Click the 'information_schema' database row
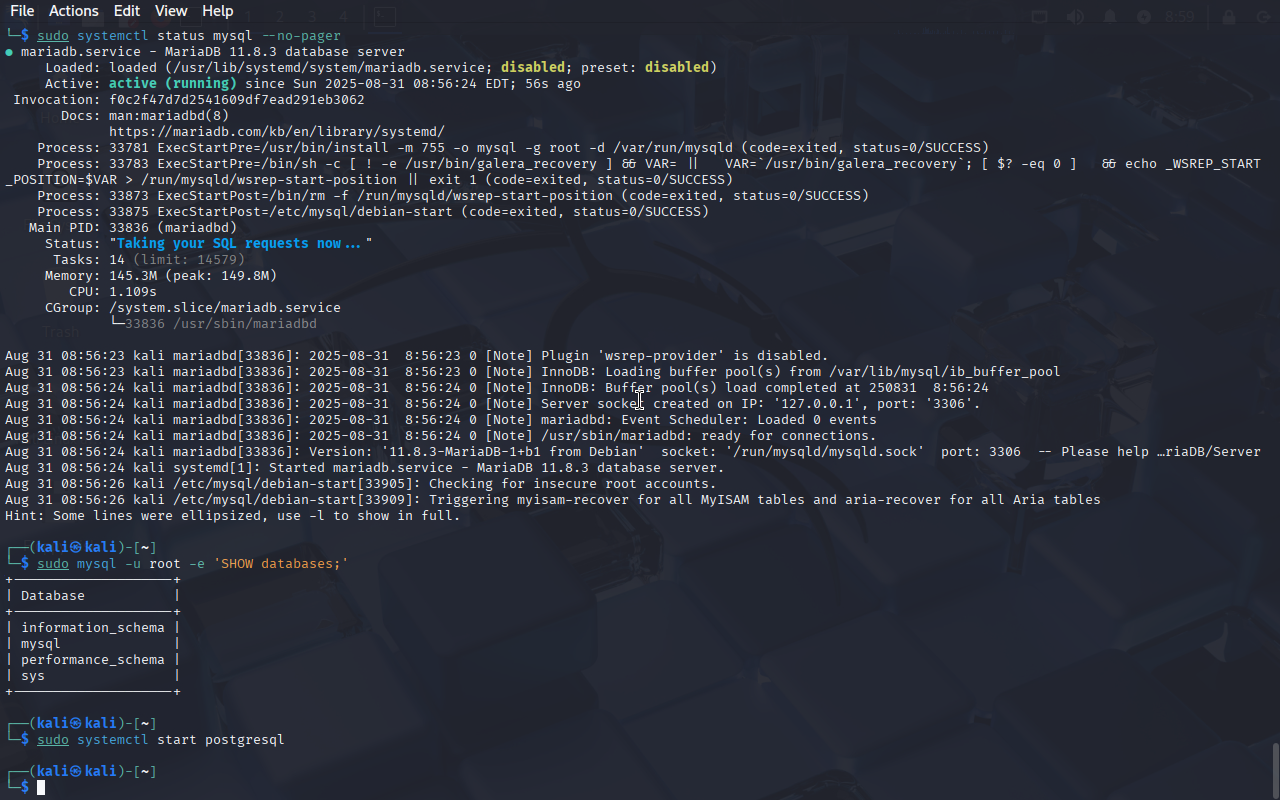 point(93,628)
